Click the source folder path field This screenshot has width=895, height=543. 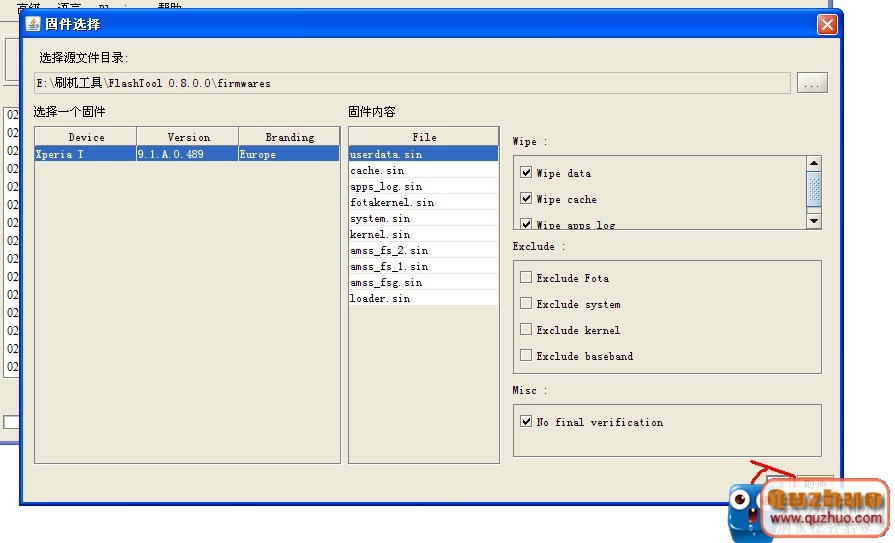coord(412,83)
